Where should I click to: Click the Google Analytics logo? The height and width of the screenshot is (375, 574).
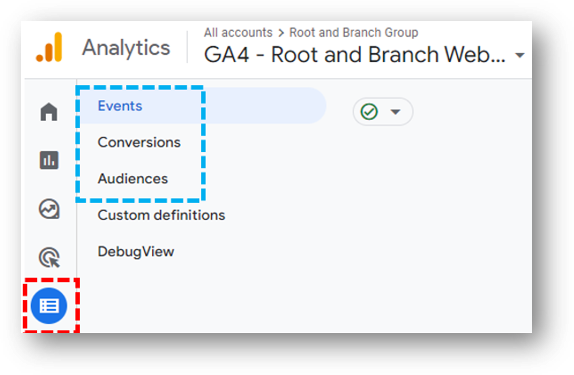click(49, 47)
